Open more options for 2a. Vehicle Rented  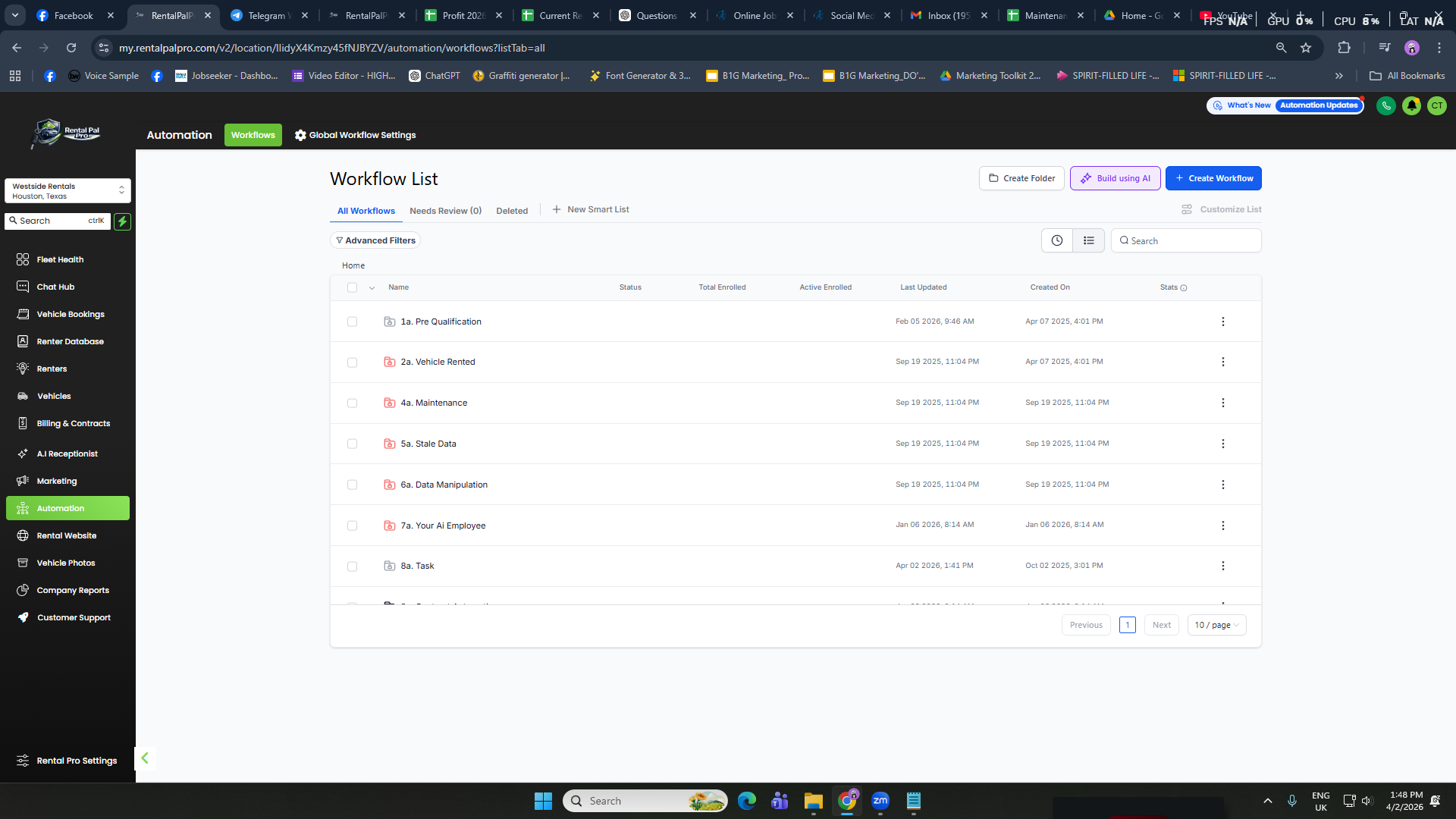click(1222, 362)
